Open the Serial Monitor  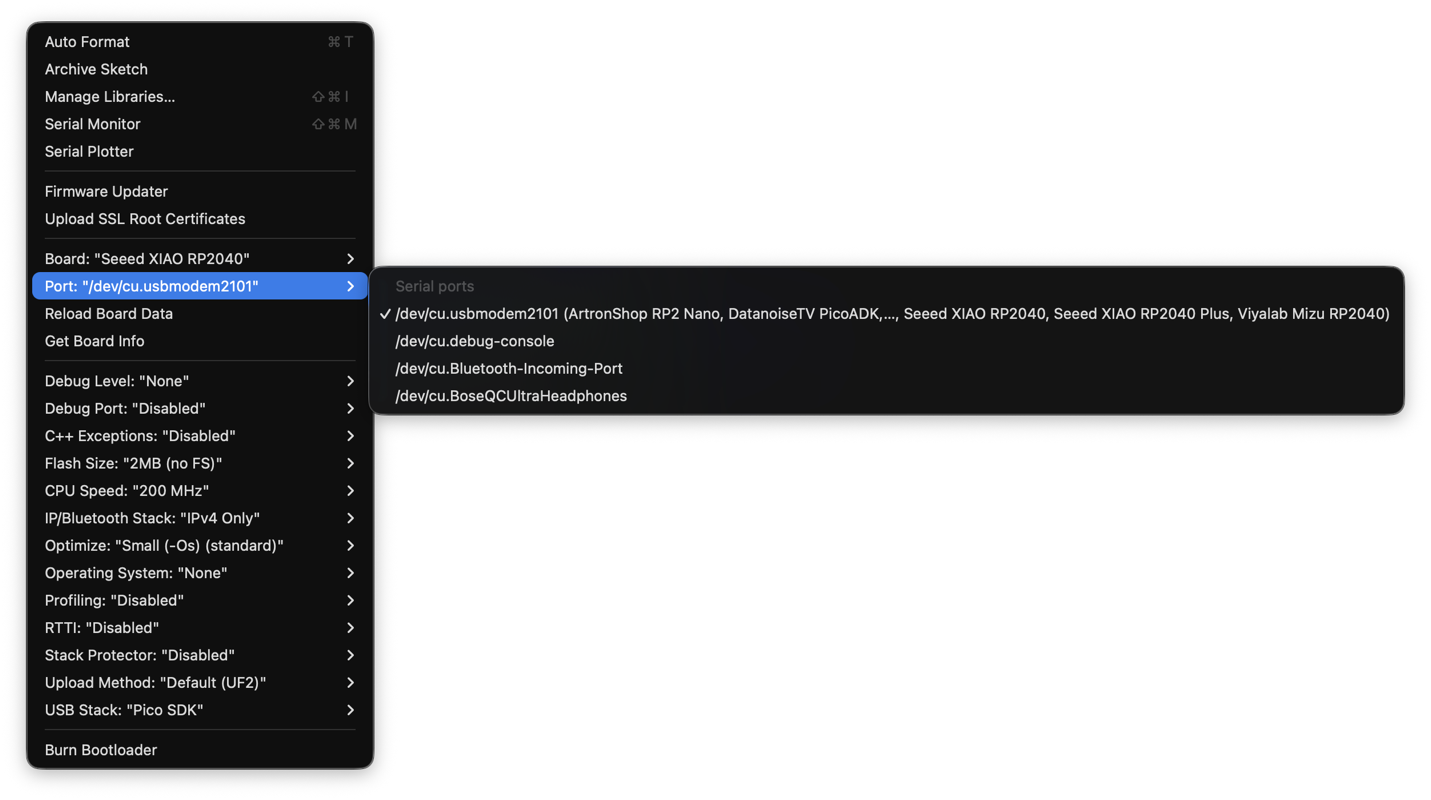[x=200, y=124]
